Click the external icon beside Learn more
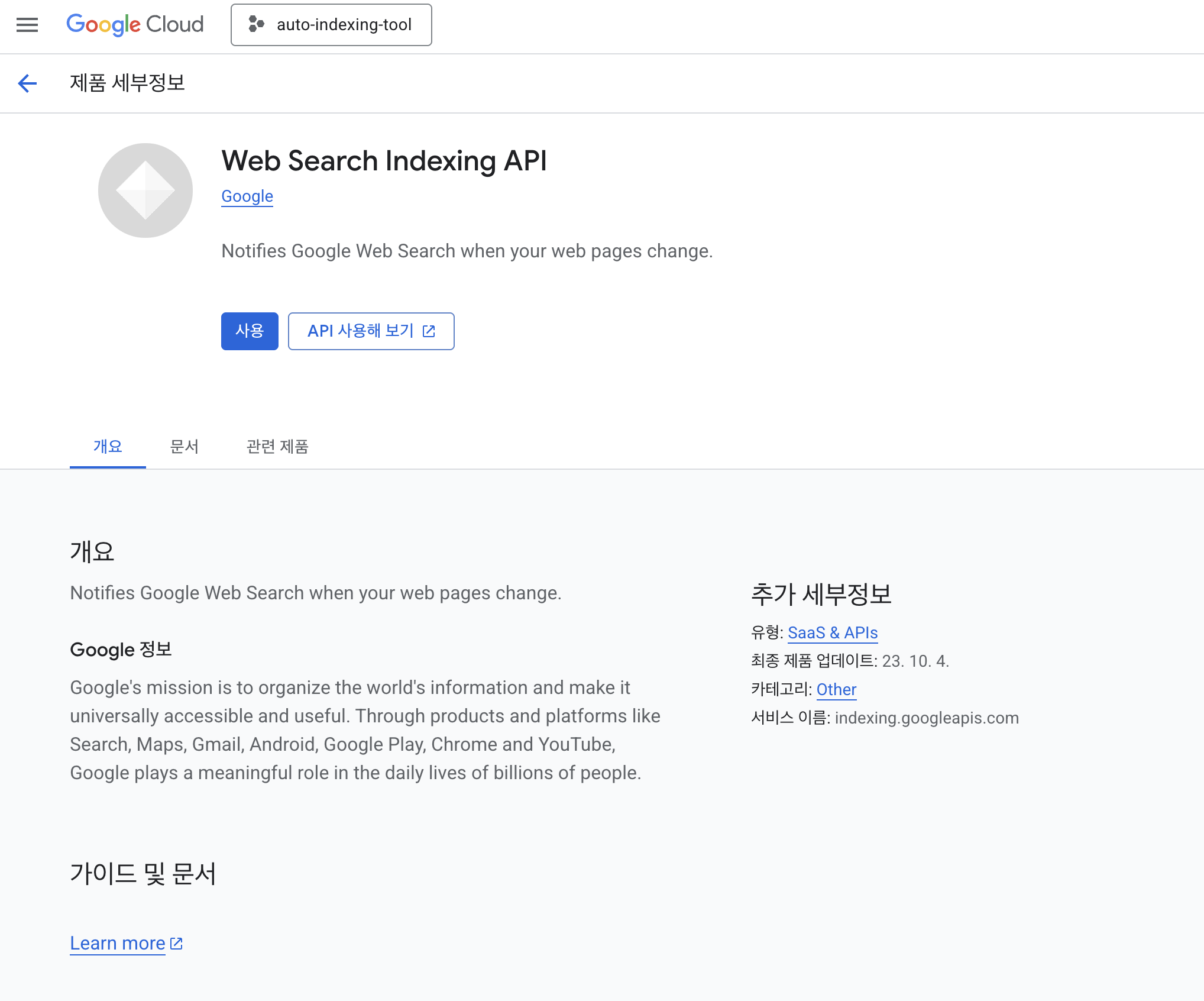The image size is (1204, 1001). (x=176, y=943)
